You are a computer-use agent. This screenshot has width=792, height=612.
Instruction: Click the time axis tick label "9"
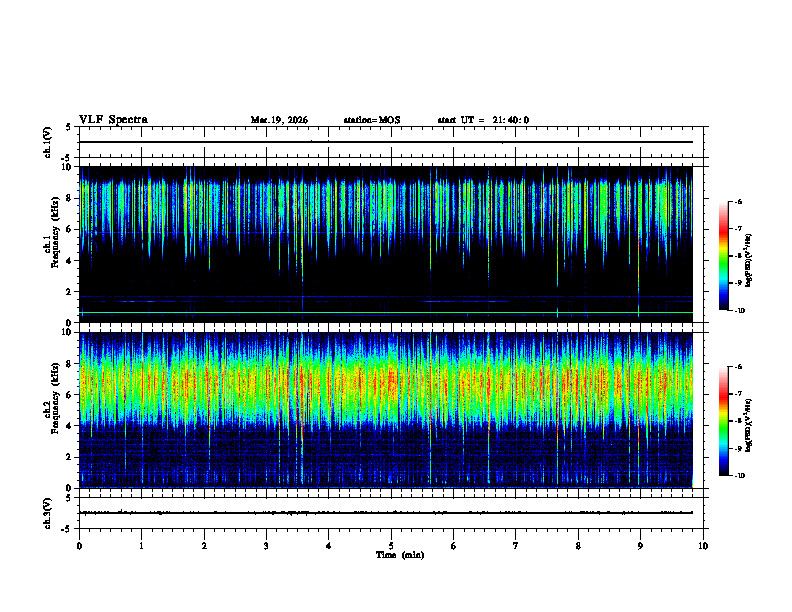(x=640, y=546)
